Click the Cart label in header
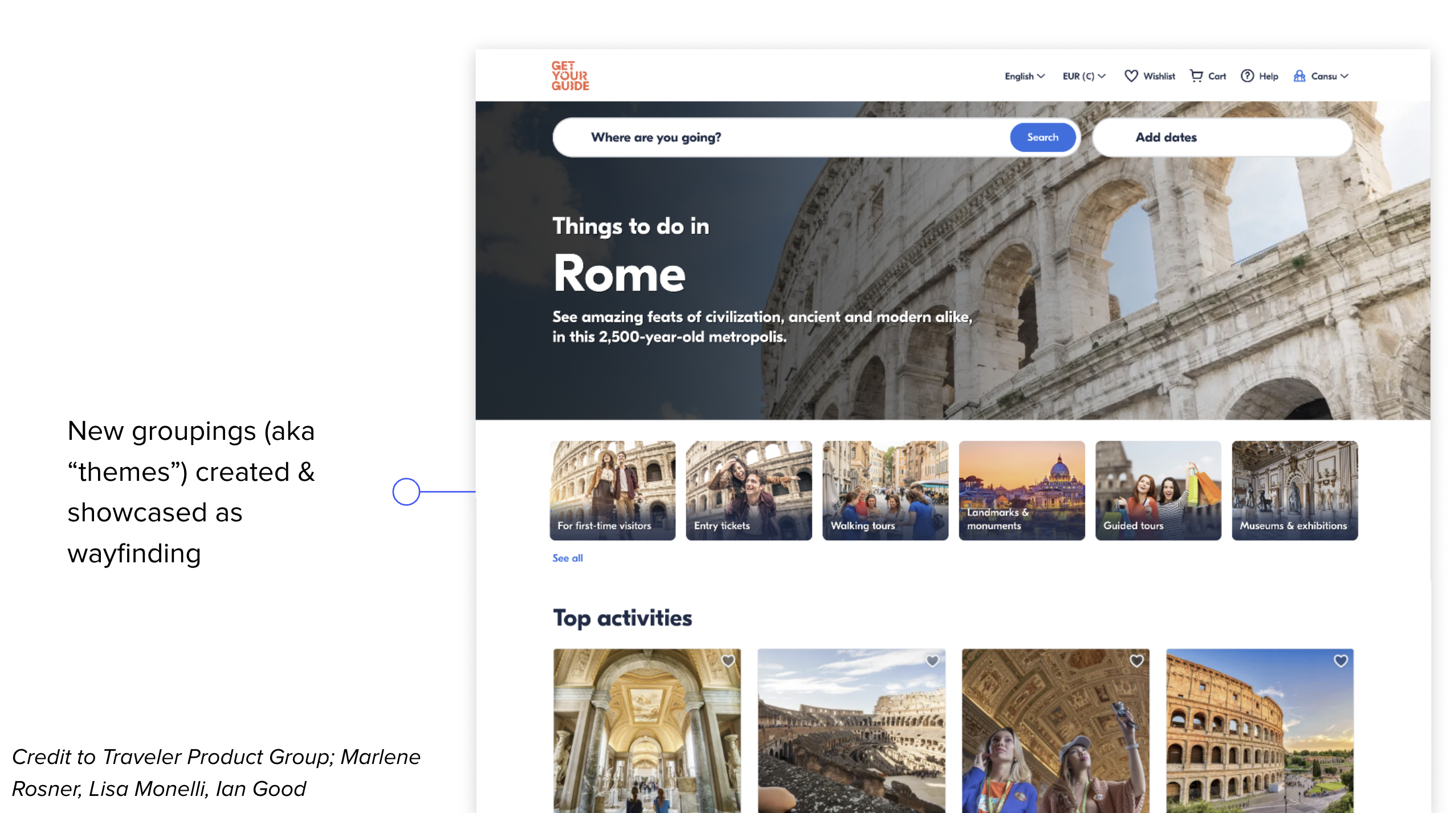 tap(1217, 76)
